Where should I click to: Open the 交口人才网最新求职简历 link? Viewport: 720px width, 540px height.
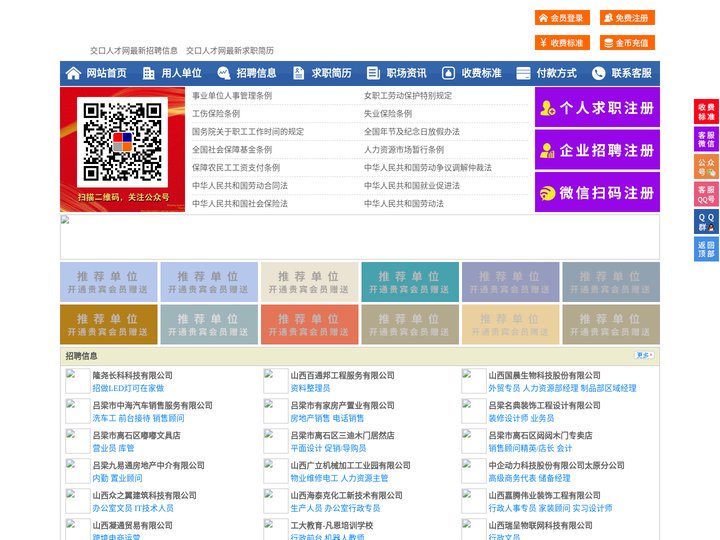(230, 51)
